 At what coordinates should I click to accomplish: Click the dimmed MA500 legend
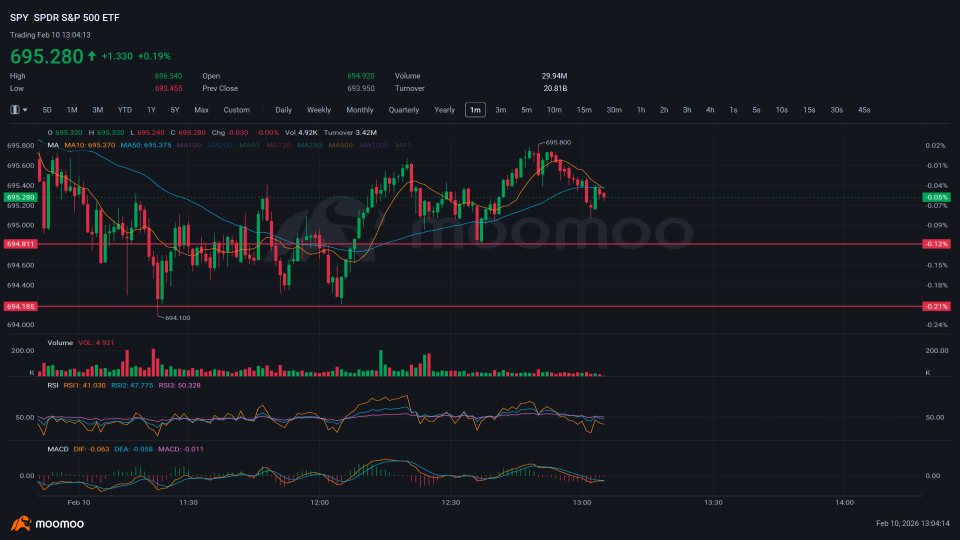pyautogui.click(x=342, y=145)
